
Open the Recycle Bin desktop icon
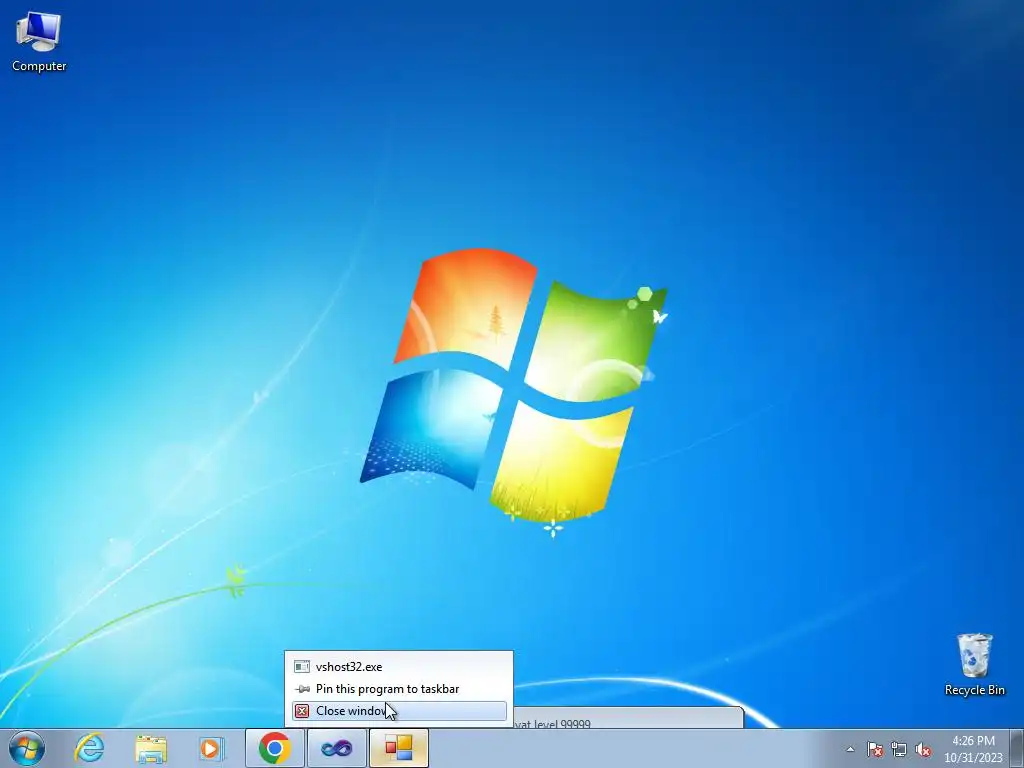[x=974, y=664]
